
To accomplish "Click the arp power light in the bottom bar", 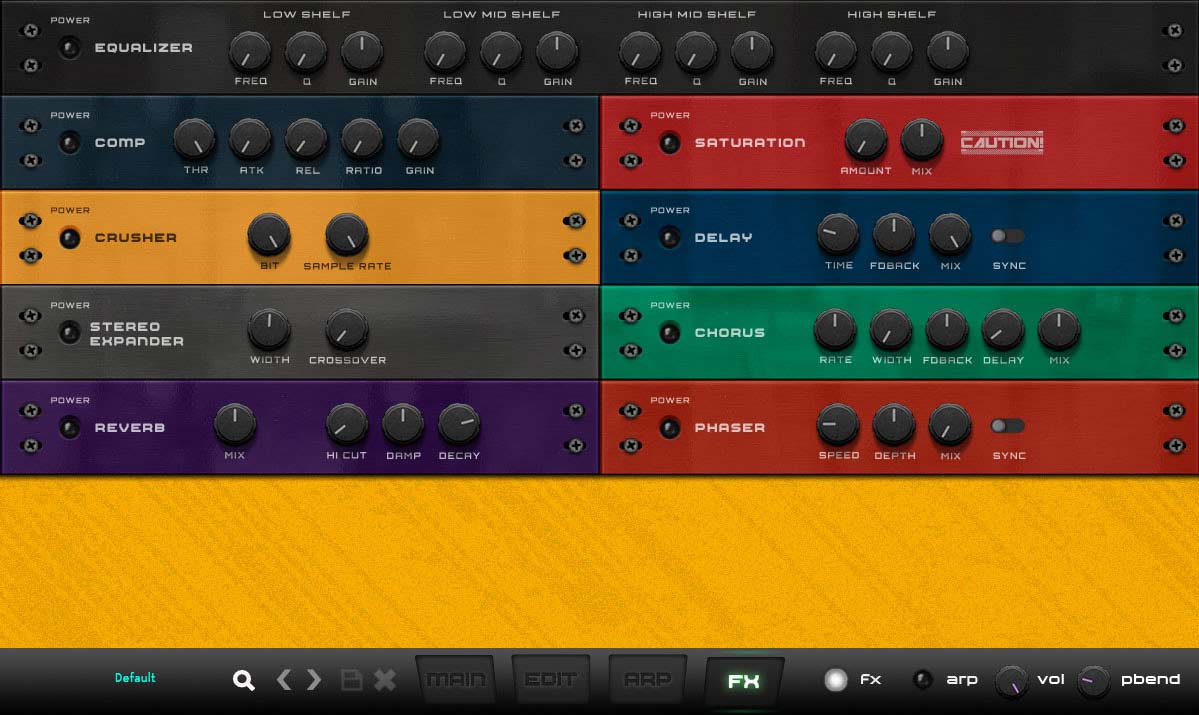I will click(922, 679).
